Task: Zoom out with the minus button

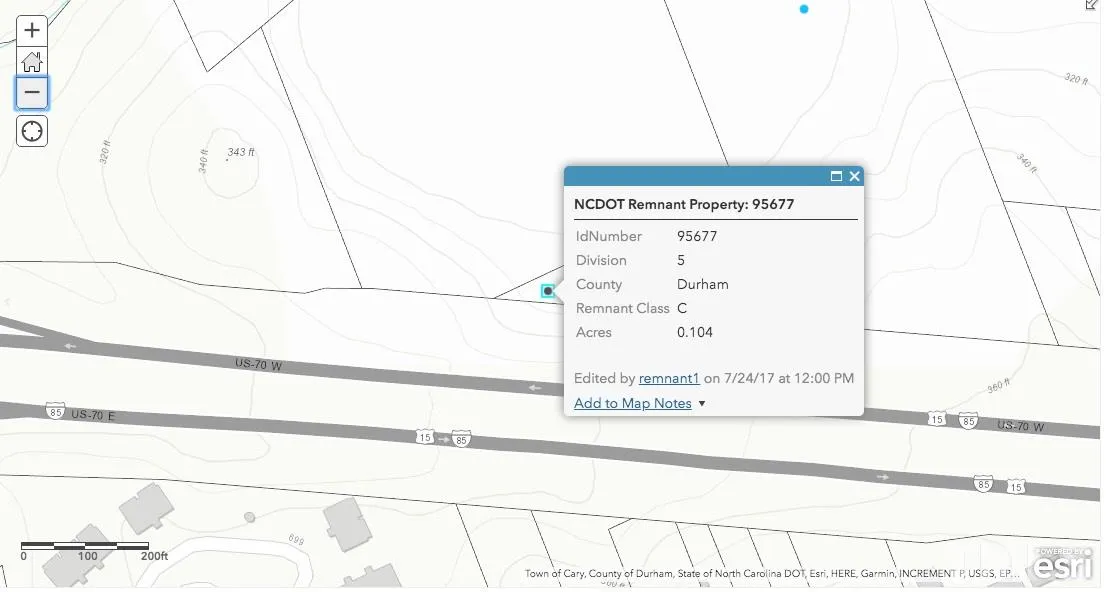Action: coord(32,93)
